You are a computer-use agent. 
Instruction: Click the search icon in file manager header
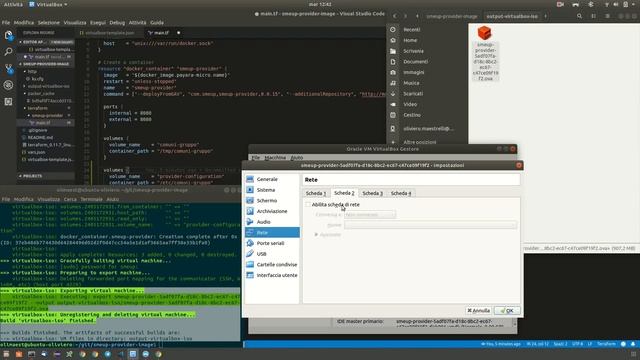579,16
